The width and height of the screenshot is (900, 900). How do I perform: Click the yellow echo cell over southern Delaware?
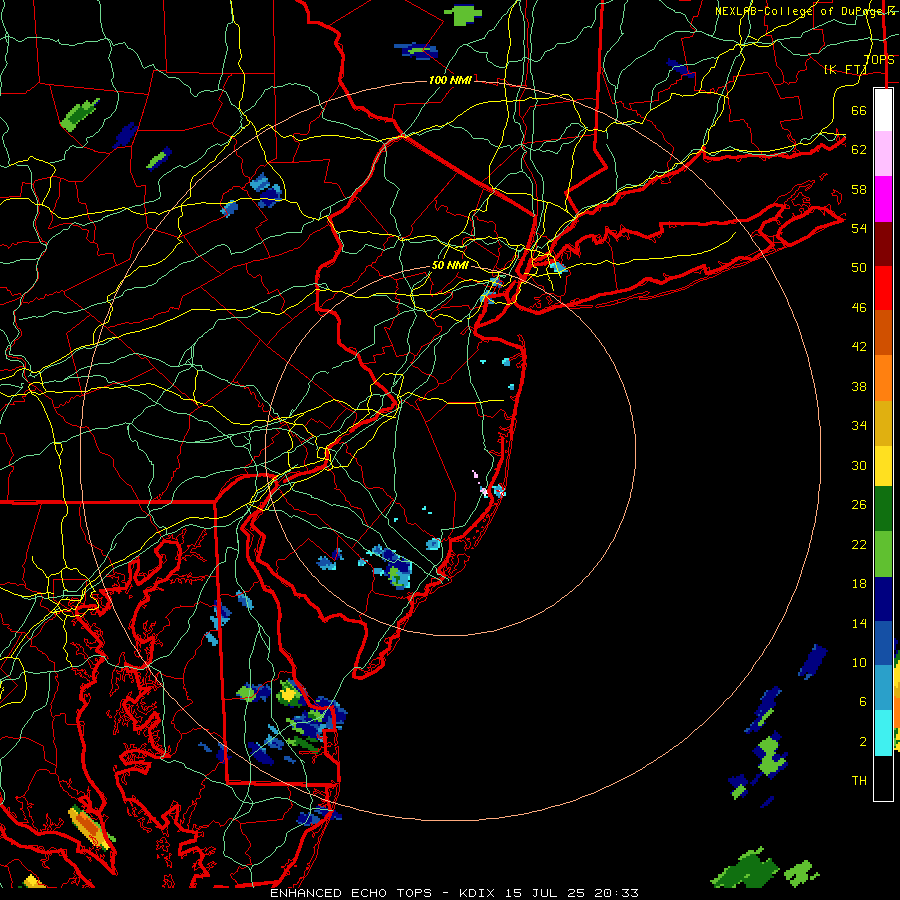coord(288,695)
